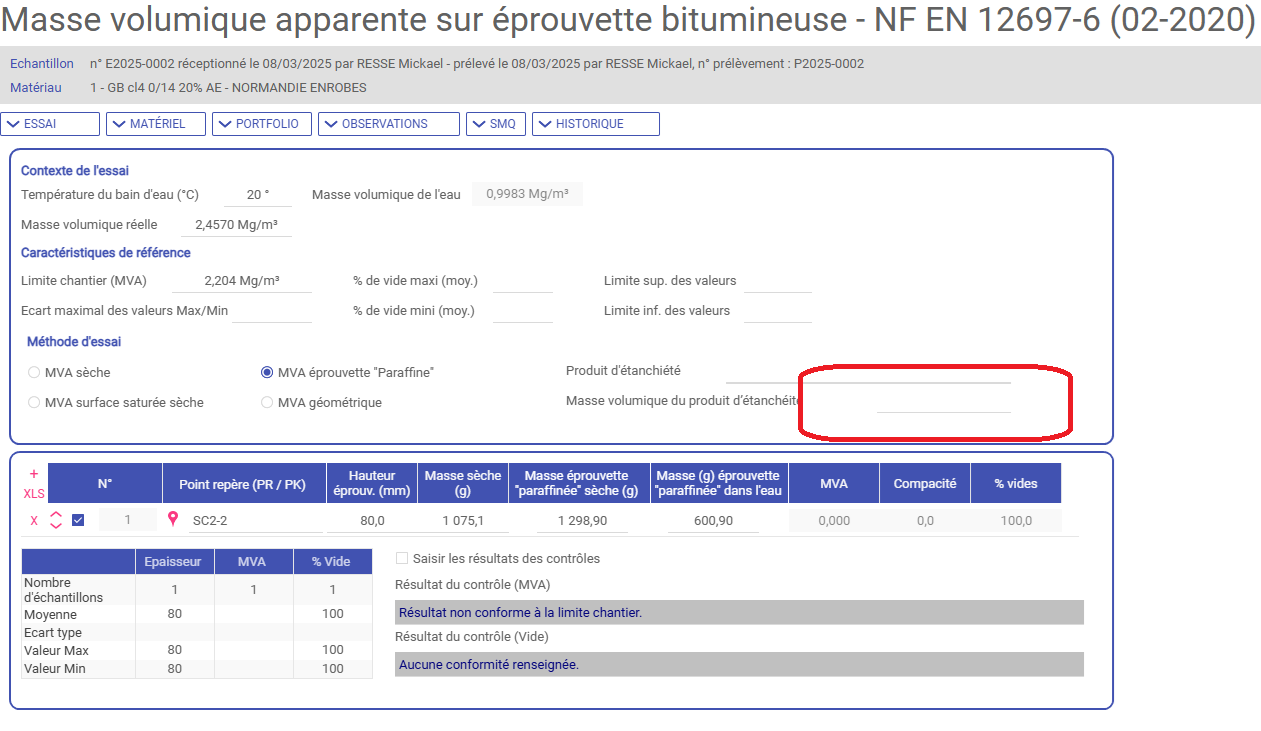Click the chevron icon on ESSAI
Screen dimensions: 1261x731
point(13,124)
